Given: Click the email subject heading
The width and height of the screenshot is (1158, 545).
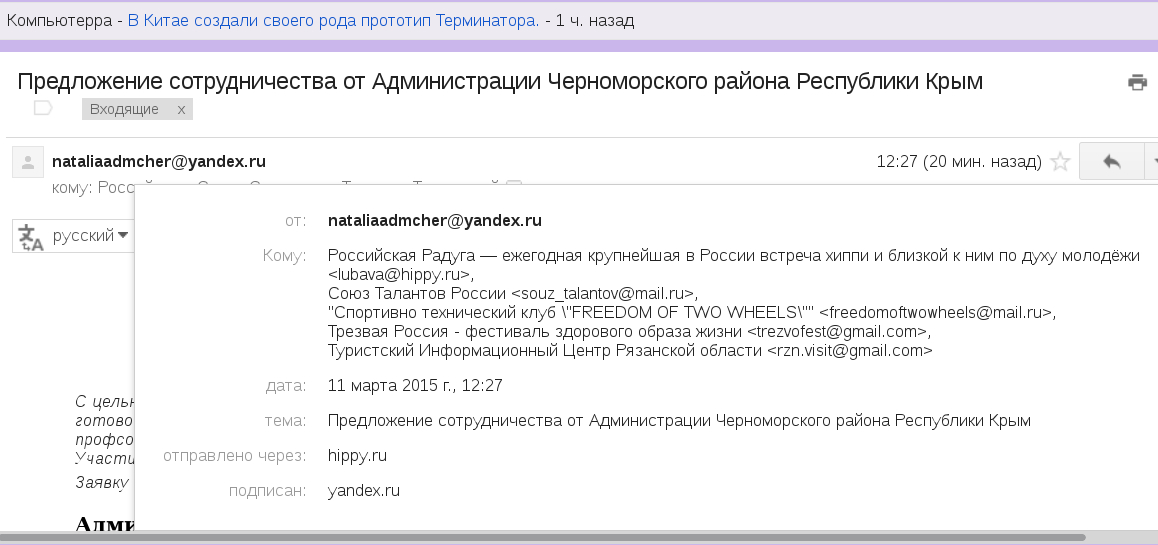Looking at the screenshot, I should click(x=500, y=82).
